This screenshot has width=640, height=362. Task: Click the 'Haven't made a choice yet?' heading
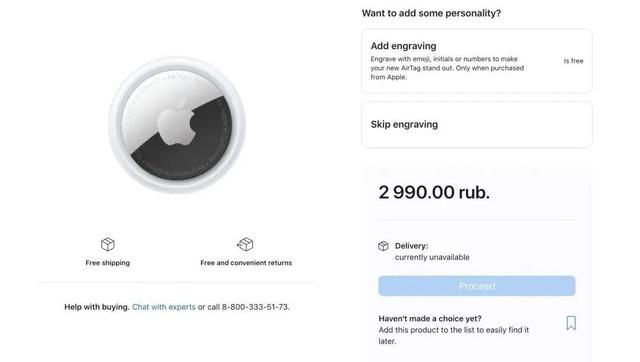coord(430,318)
